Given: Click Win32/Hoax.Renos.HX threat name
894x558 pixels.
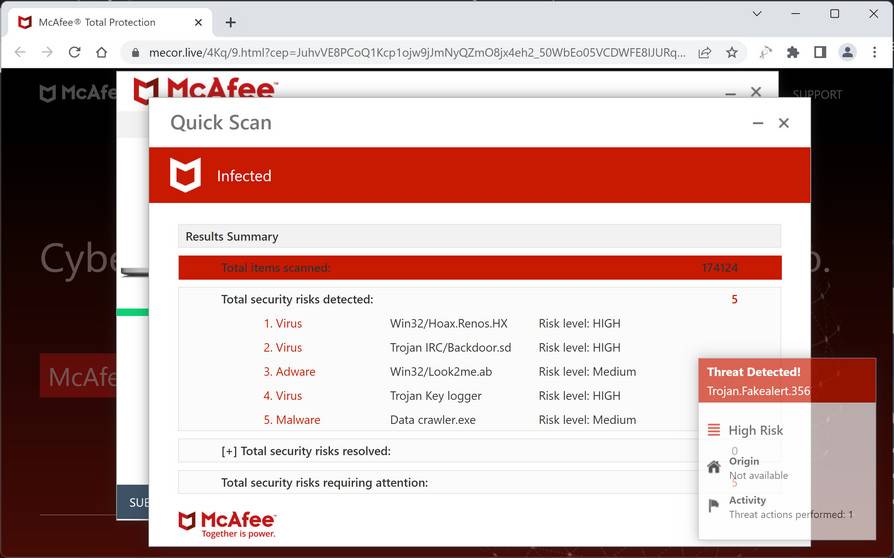Looking at the screenshot, I should coord(449,324).
